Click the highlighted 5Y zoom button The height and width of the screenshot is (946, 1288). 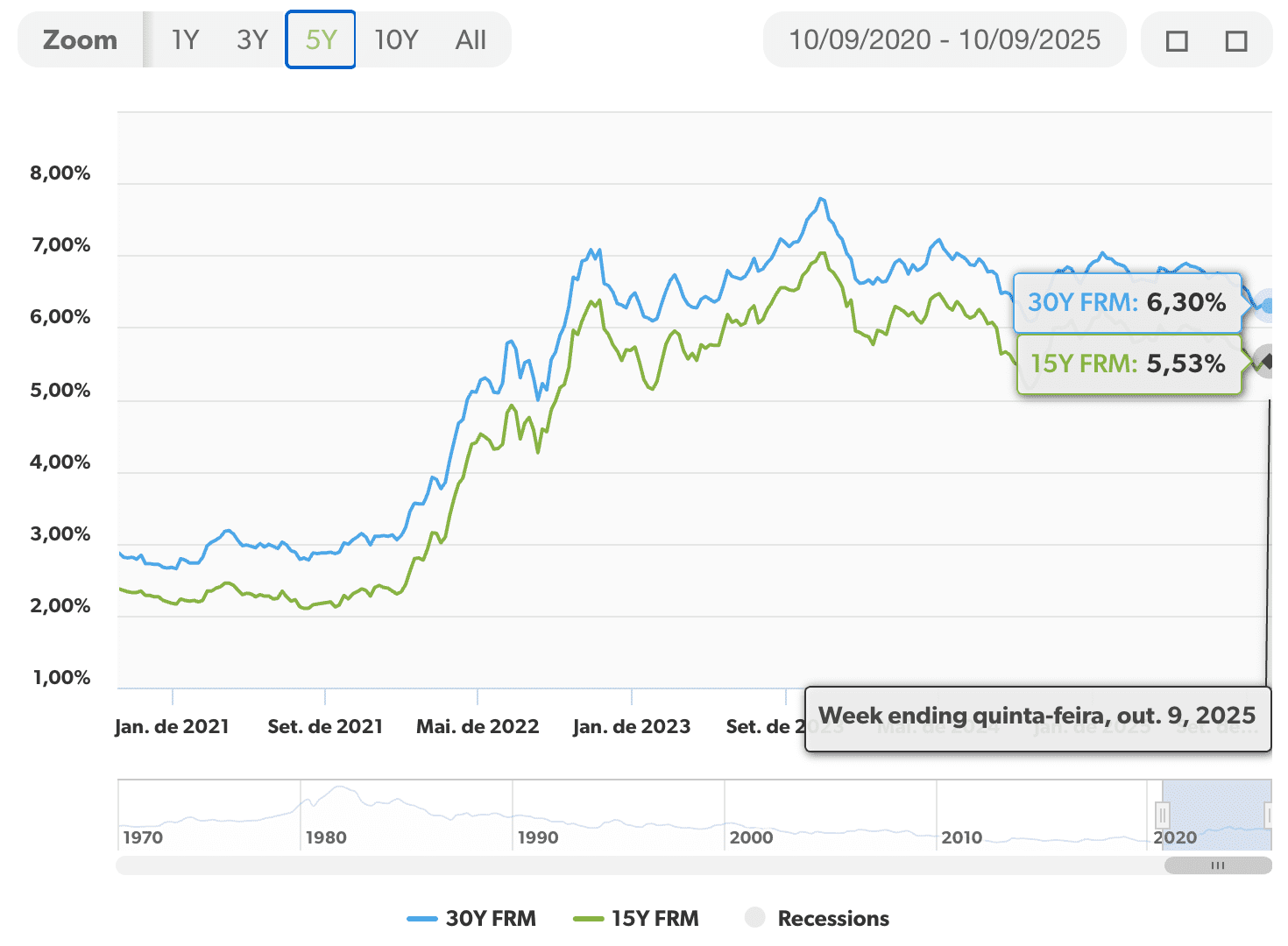click(x=321, y=40)
